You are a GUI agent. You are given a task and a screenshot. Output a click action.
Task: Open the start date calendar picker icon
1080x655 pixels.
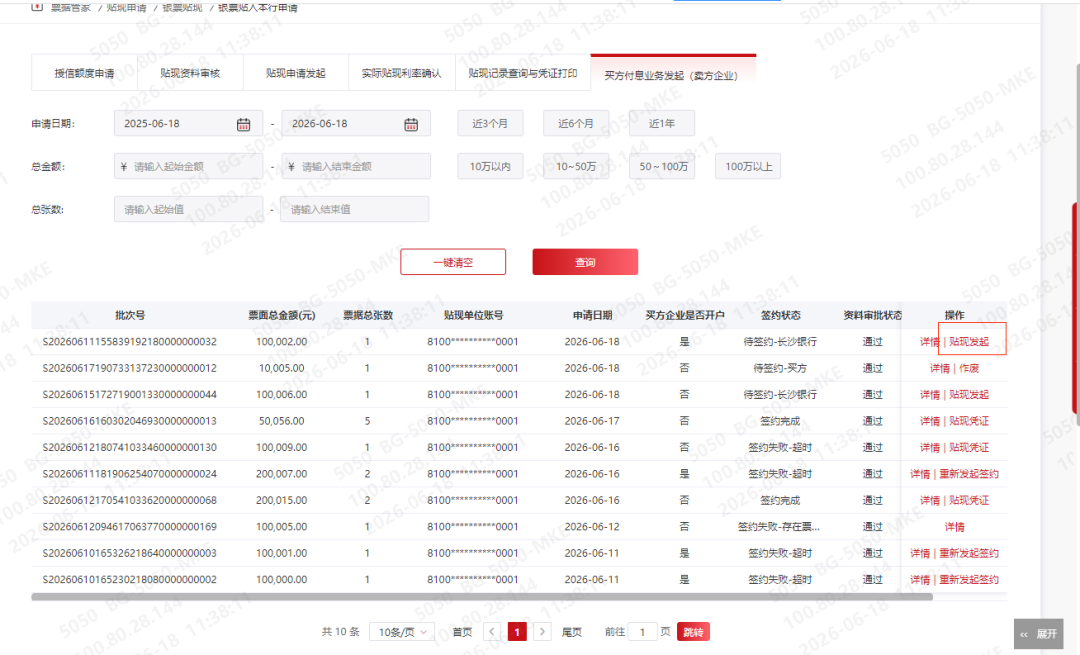tap(243, 124)
